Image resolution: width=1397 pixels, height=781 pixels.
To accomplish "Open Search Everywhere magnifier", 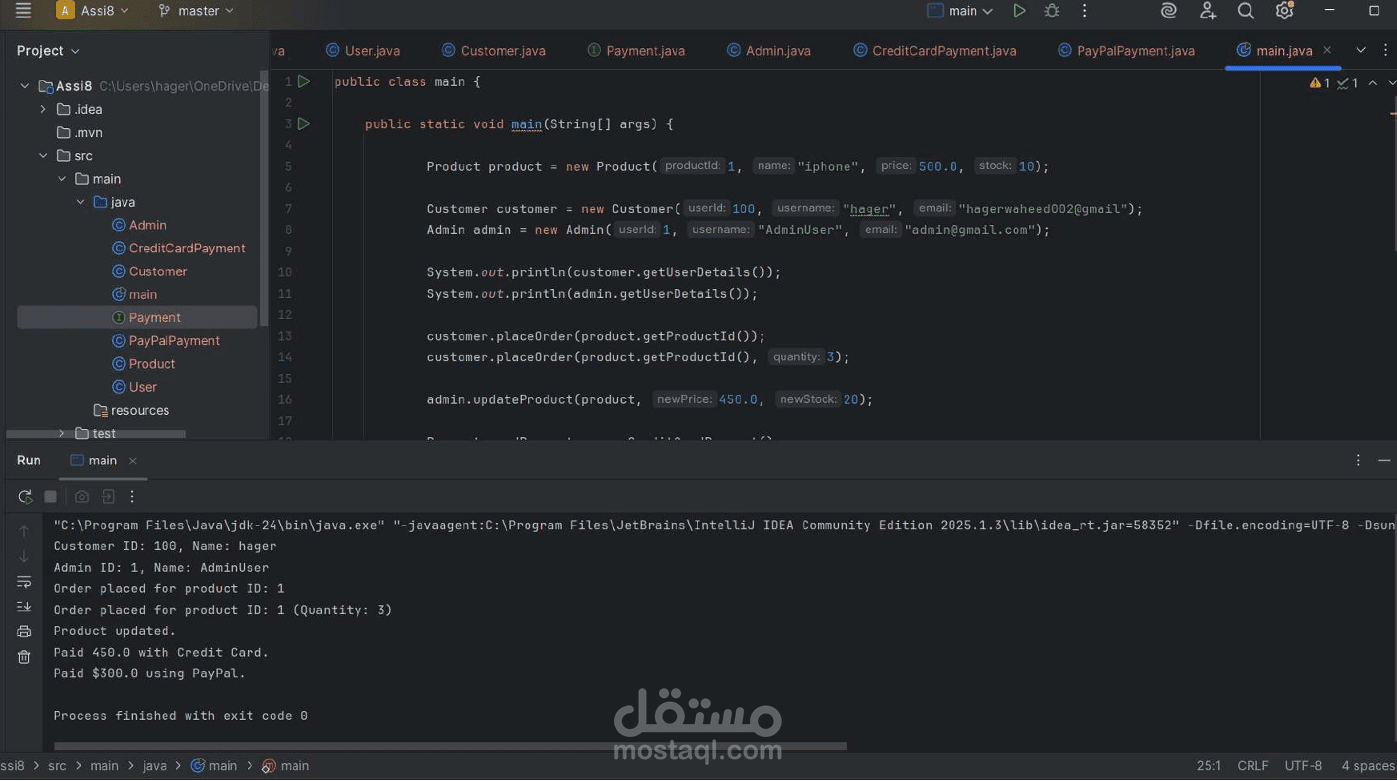I will [1246, 11].
